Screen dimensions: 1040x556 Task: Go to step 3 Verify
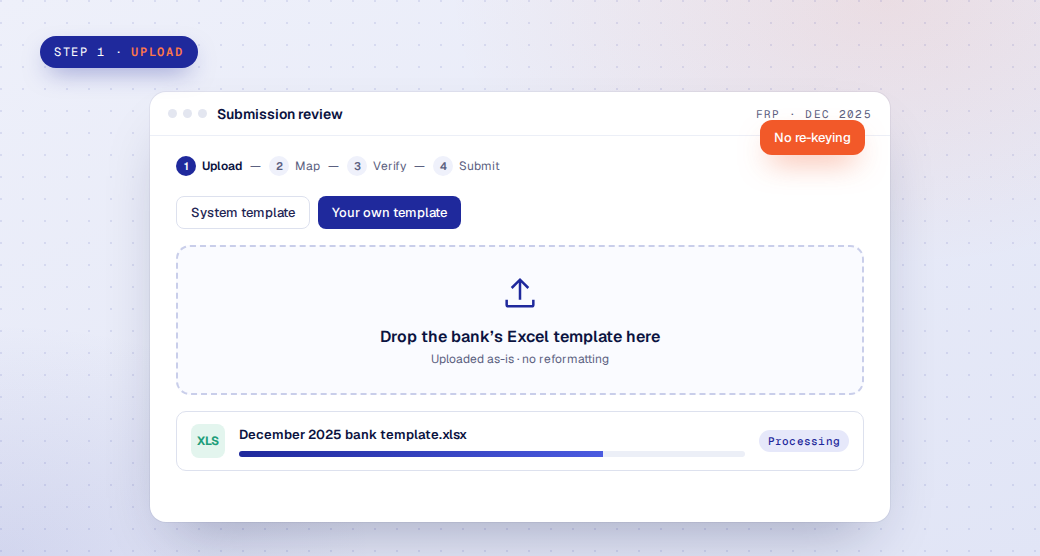coord(377,166)
